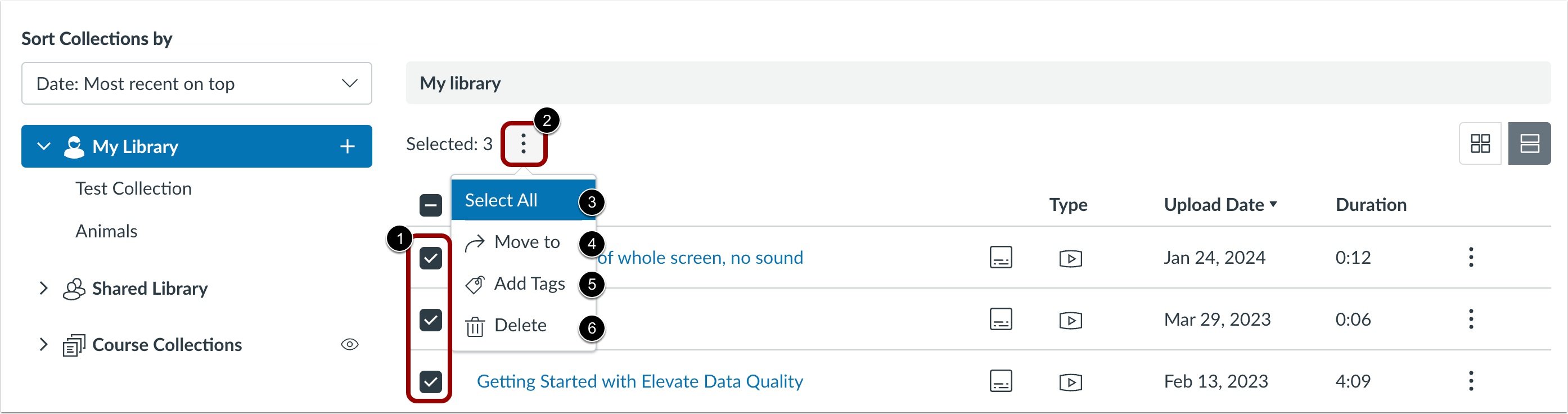
Task: Uncheck the first video's selection checkbox
Action: [431, 258]
